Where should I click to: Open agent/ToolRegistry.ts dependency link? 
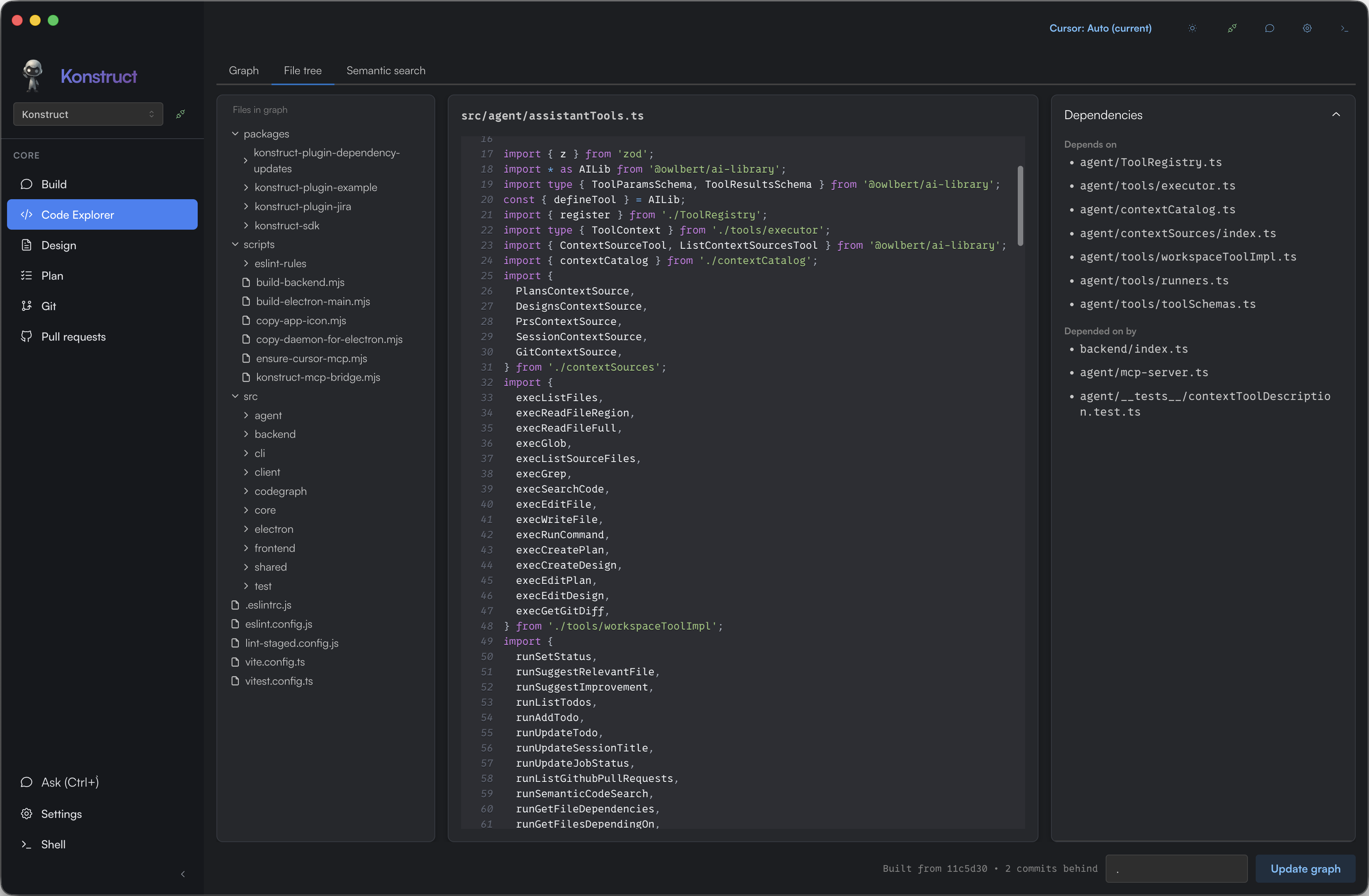tap(1151, 162)
